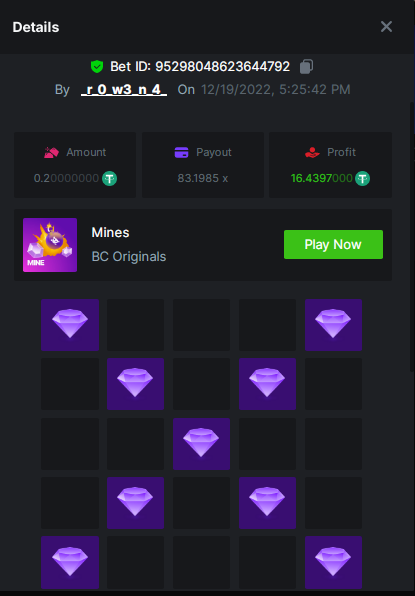Image resolution: width=415 pixels, height=596 pixels.
Task: Open the r_0_w3_n_4 user profile
Action: 124,90
